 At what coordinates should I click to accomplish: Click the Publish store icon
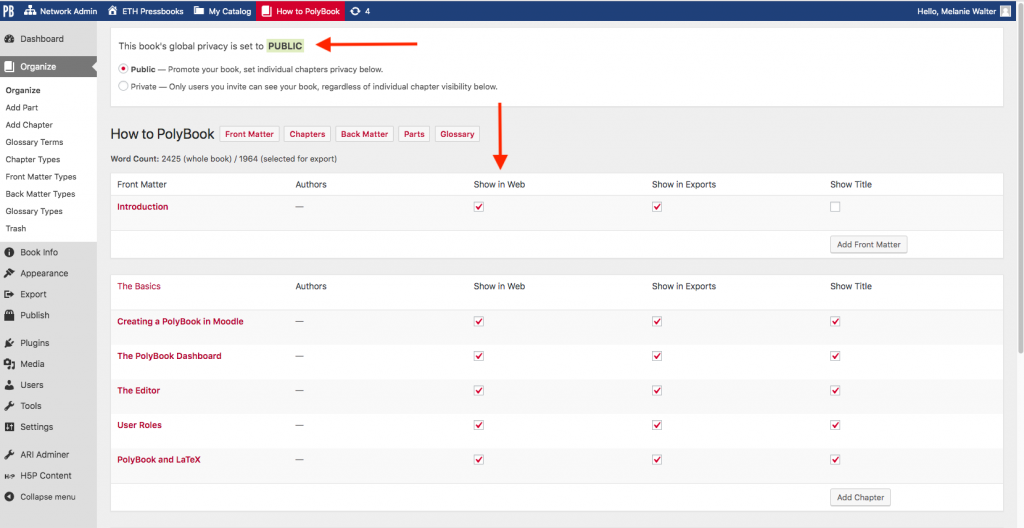coord(9,315)
